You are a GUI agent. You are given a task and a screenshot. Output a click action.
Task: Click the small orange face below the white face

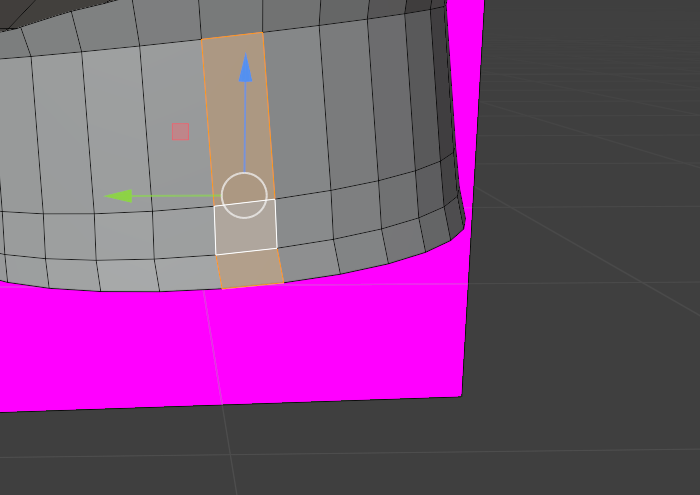[250, 268]
